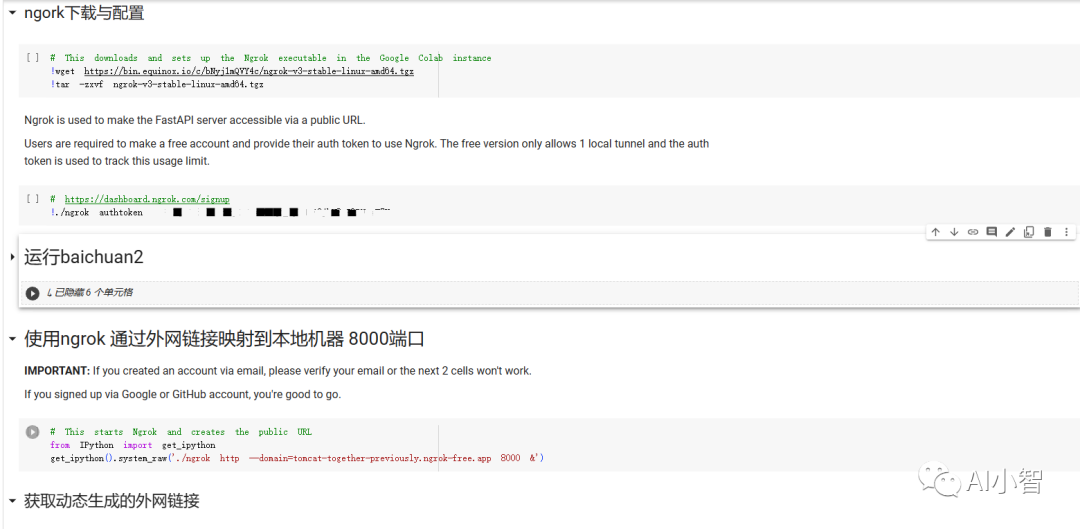Image resolution: width=1080 pixels, height=529 pixels.
Task: Click the 'This downloads and sets up' comment
Action: [271, 58]
